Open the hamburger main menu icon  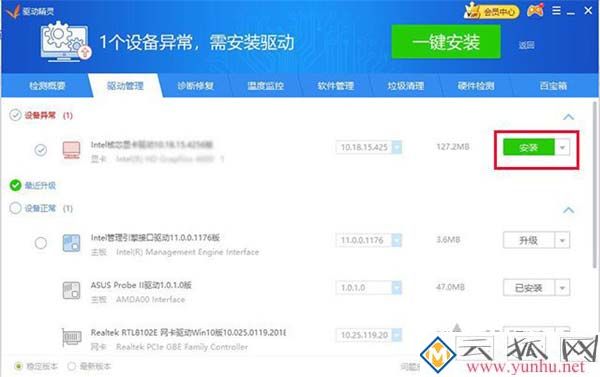click(556, 11)
